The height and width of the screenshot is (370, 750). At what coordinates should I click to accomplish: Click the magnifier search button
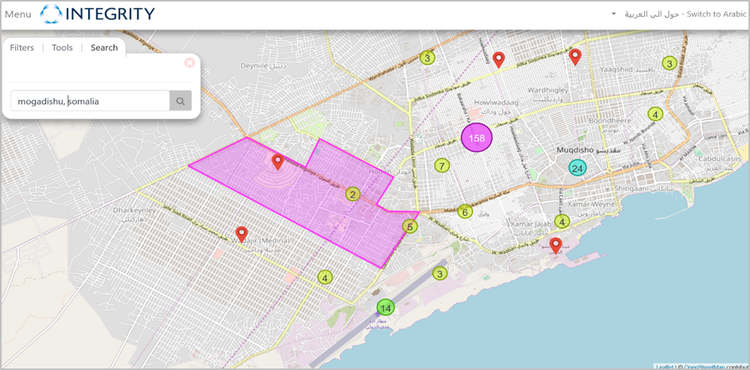(180, 101)
